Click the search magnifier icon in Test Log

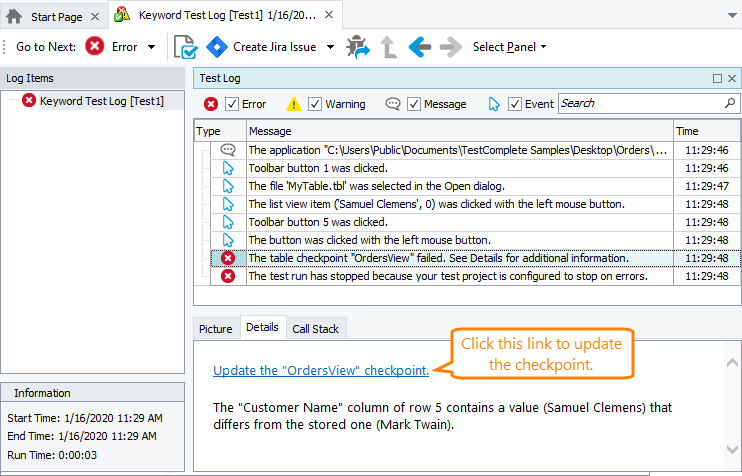click(x=730, y=103)
